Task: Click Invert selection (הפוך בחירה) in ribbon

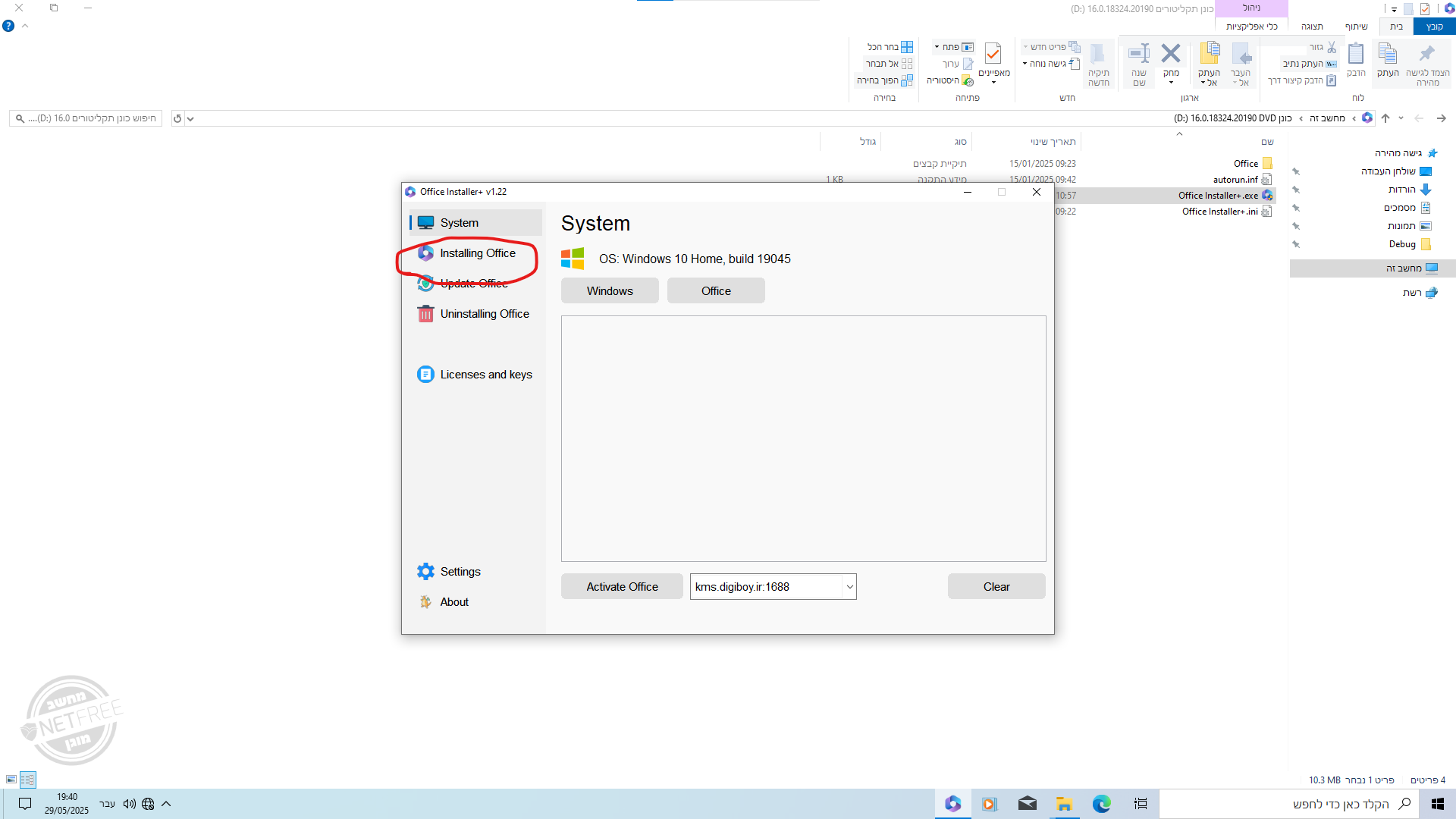Action: 884,80
